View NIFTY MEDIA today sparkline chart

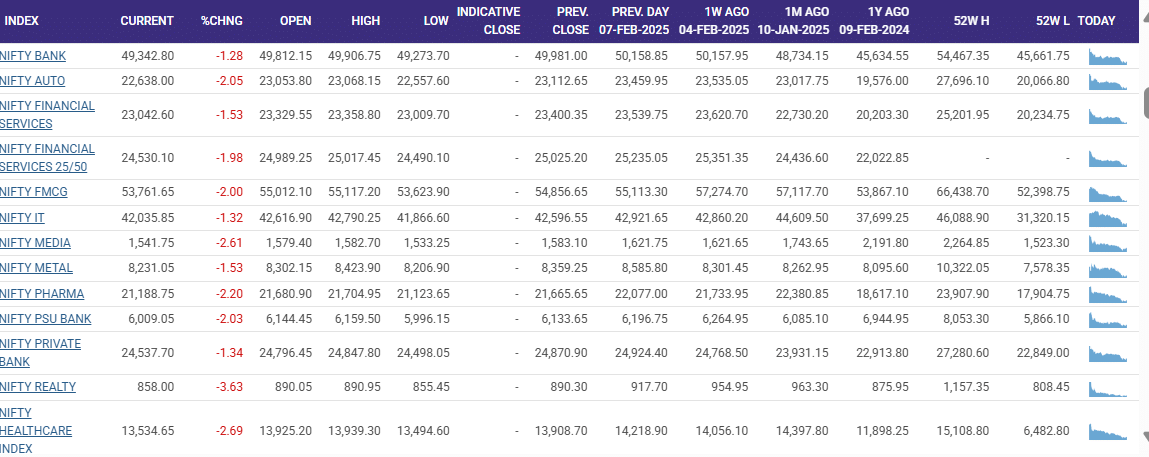pos(1108,244)
